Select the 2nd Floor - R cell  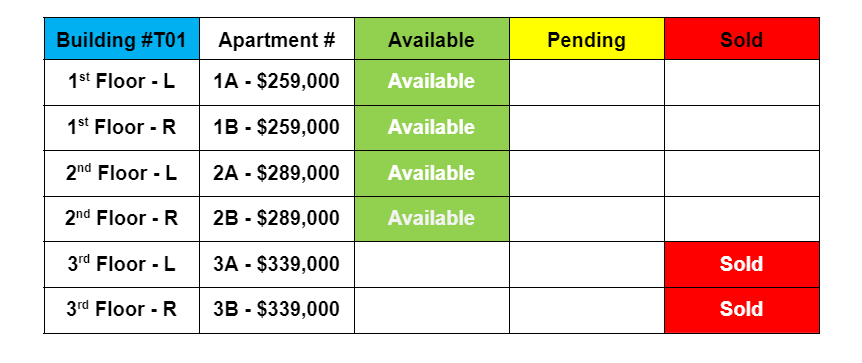(121, 218)
